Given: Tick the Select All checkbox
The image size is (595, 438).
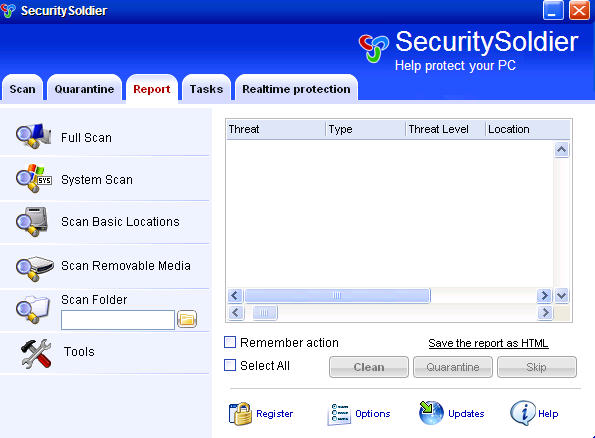Looking at the screenshot, I should (x=230, y=365).
